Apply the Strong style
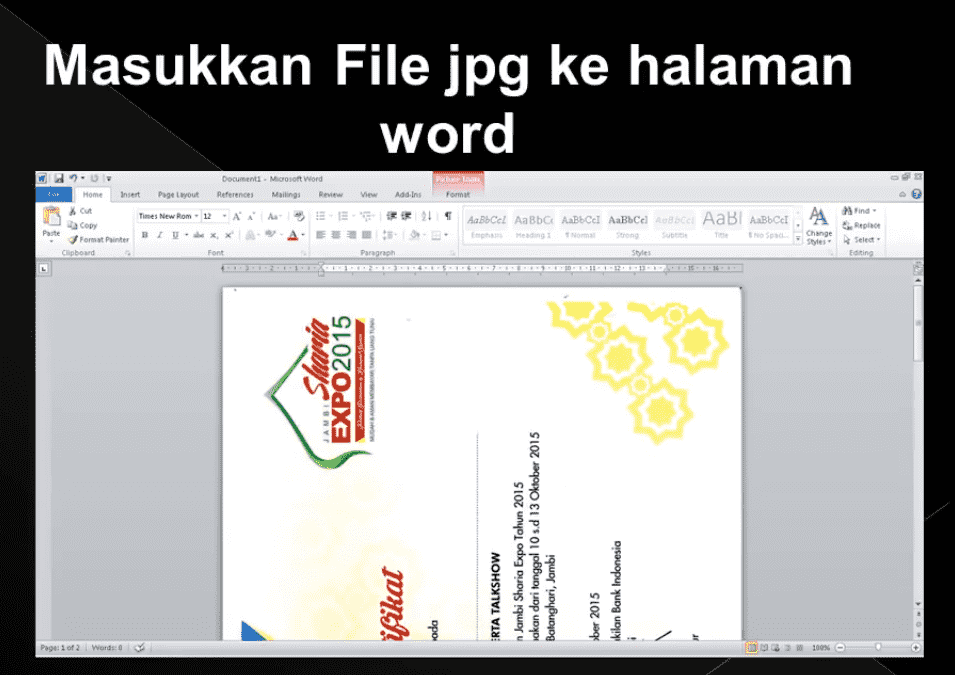Screen dimensions: 955x675 [627, 225]
